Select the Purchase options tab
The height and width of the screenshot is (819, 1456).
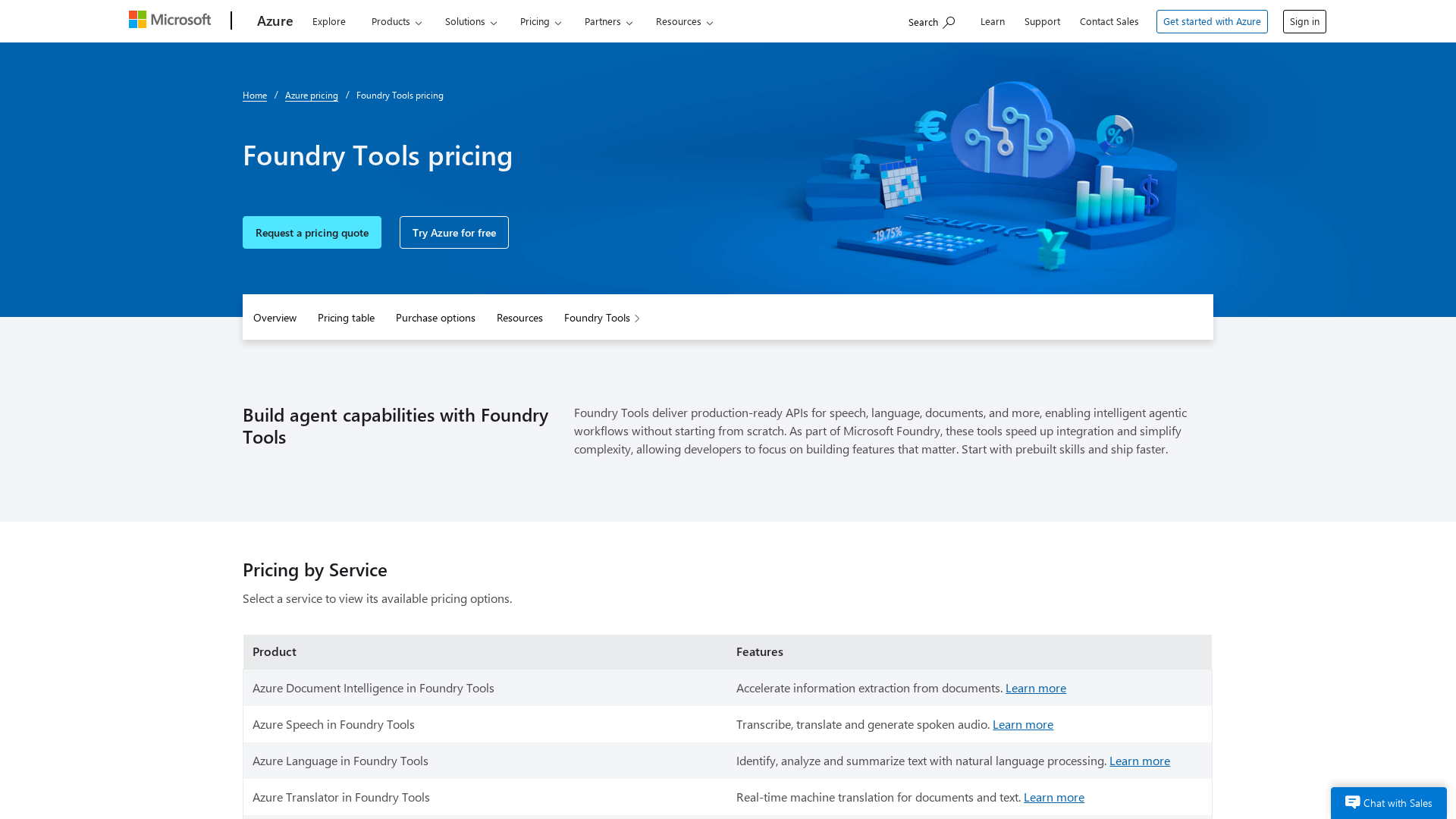click(435, 318)
